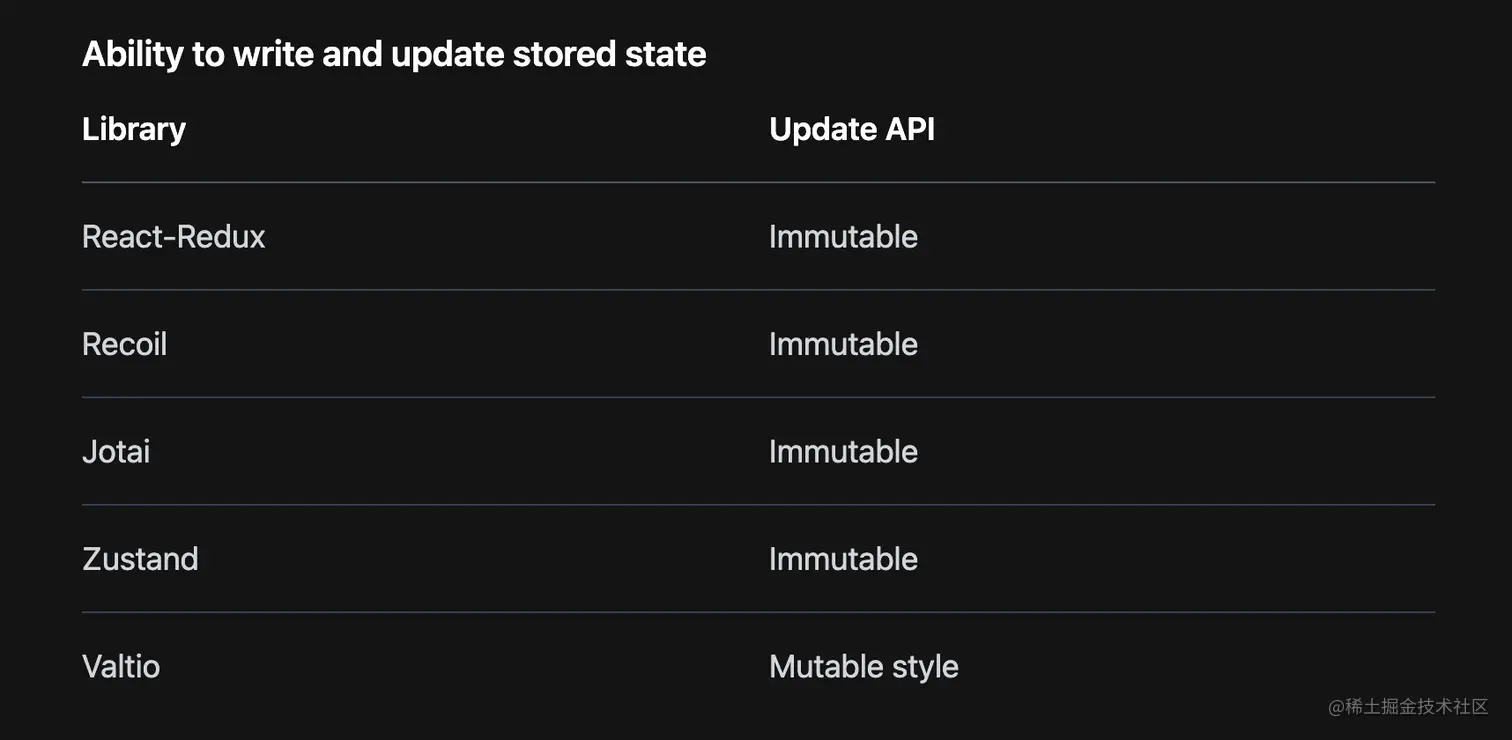The image size is (1512, 740).
Task: Click the Mutable style value for Valtio
Action: [864, 667]
